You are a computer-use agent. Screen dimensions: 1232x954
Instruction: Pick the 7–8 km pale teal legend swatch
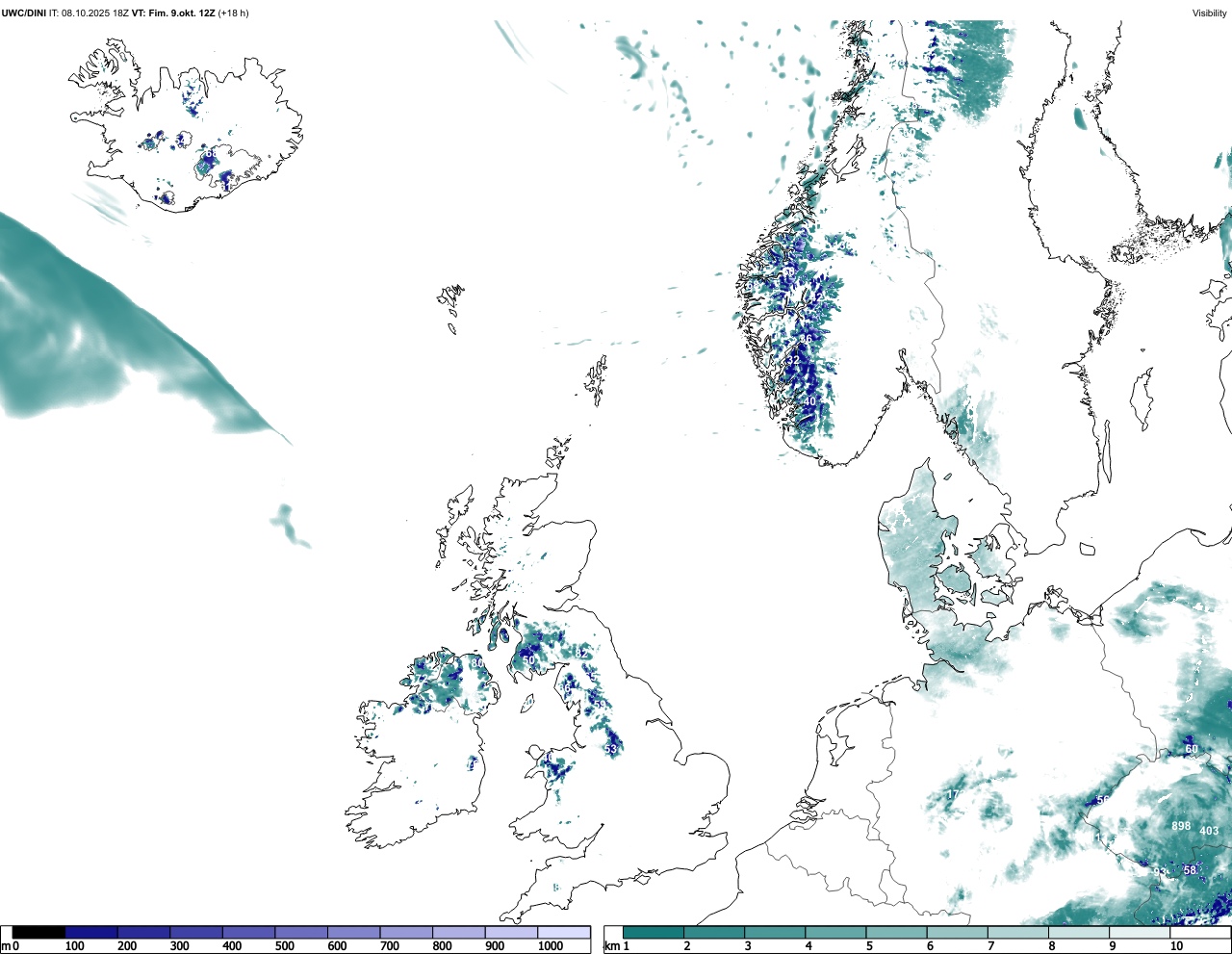pos(1017,933)
